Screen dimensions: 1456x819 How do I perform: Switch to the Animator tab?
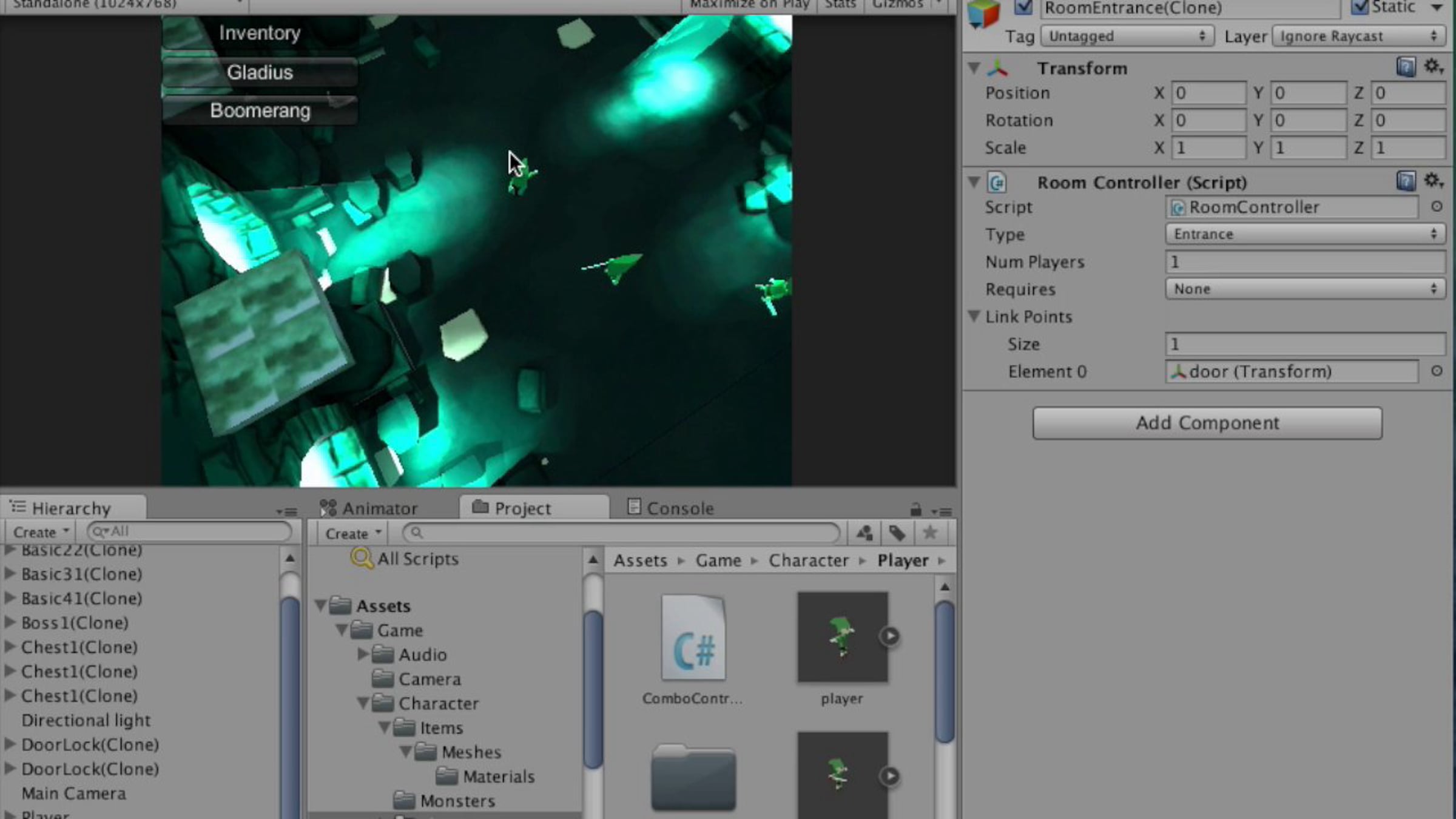click(369, 508)
